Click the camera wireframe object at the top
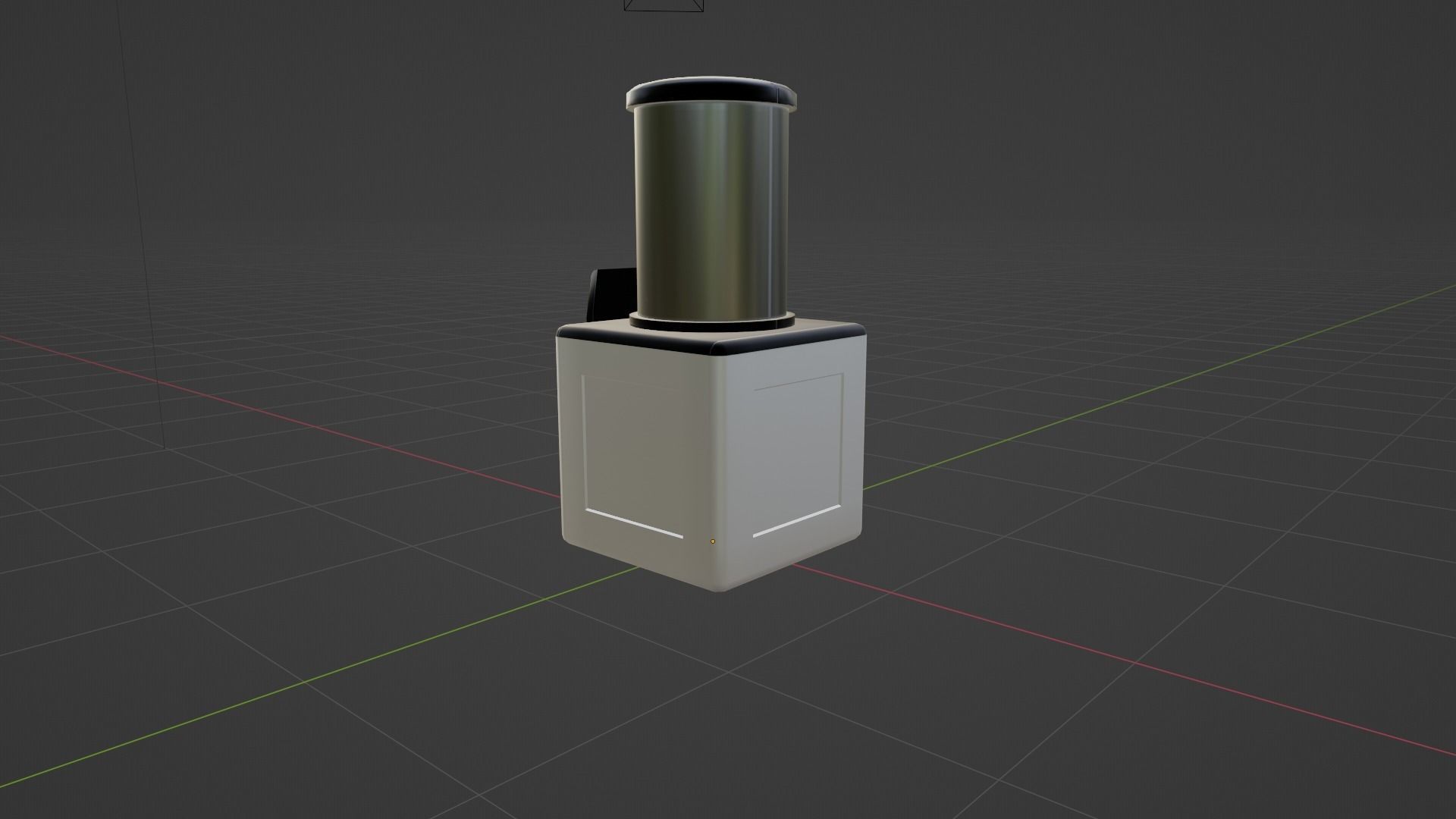The height and width of the screenshot is (819, 1456). coord(664,6)
